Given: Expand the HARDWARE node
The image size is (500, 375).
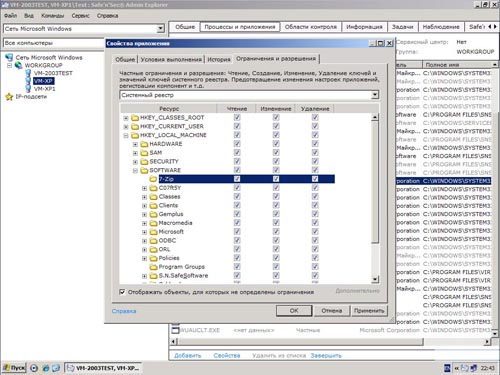Looking at the screenshot, I should point(135,144).
